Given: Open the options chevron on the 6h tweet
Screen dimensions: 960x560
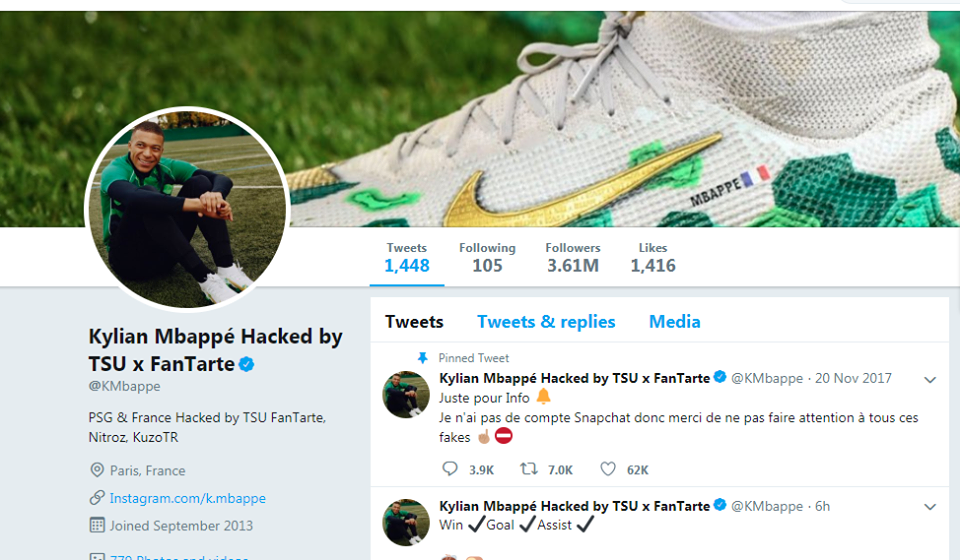Looking at the screenshot, I should click(x=930, y=508).
